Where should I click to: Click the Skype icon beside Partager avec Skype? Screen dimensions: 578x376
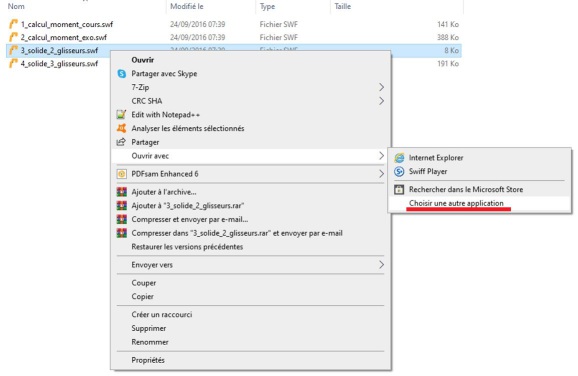coord(122,74)
